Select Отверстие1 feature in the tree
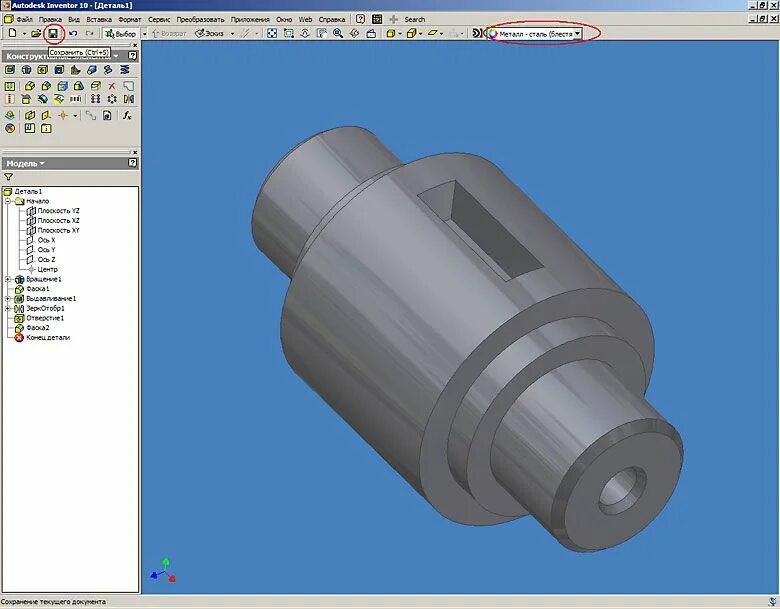780x609 pixels. pyautogui.click(x=45, y=318)
